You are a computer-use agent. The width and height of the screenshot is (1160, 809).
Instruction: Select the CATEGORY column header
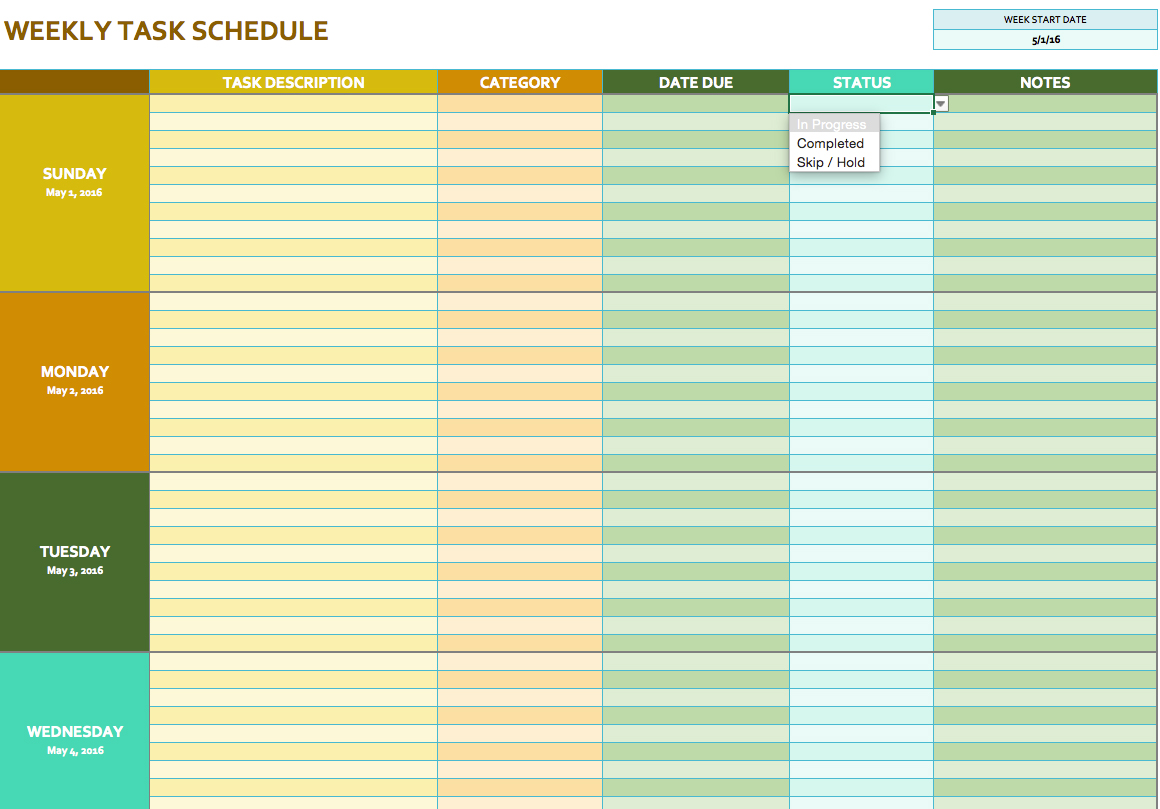click(520, 82)
